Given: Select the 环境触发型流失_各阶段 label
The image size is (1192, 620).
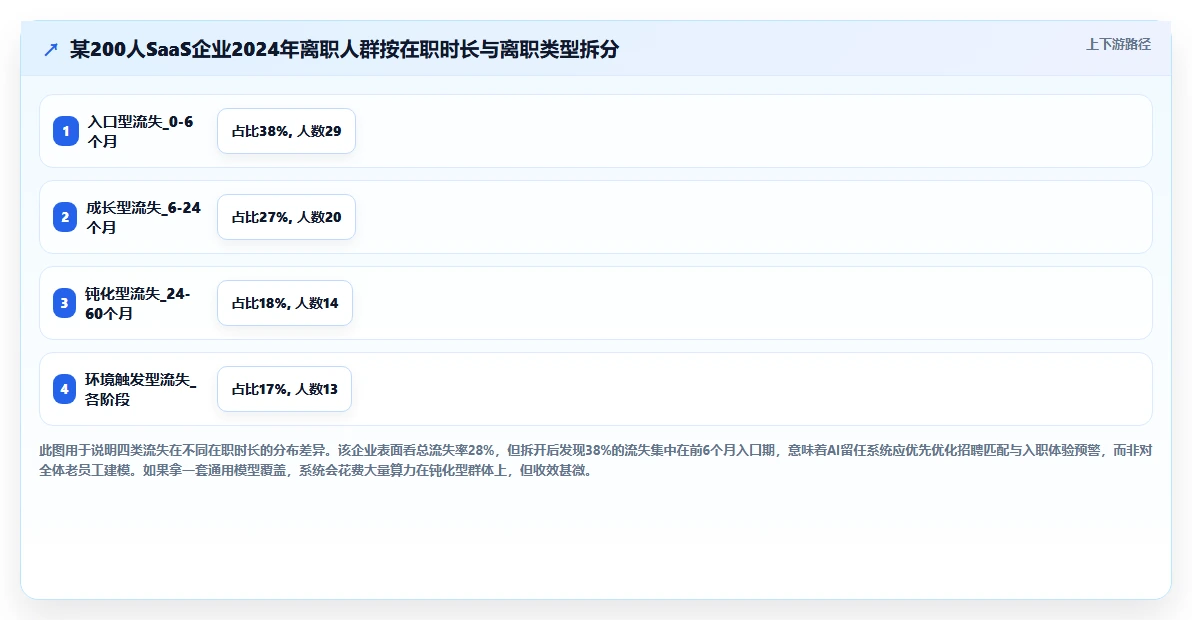Looking at the screenshot, I should pyautogui.click(x=141, y=389).
